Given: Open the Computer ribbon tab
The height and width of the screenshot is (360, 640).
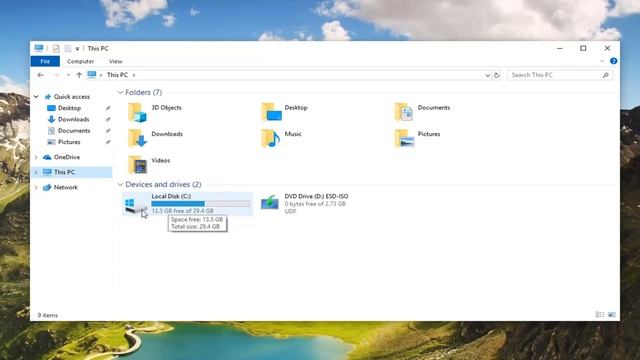Looking at the screenshot, I should pyautogui.click(x=80, y=61).
